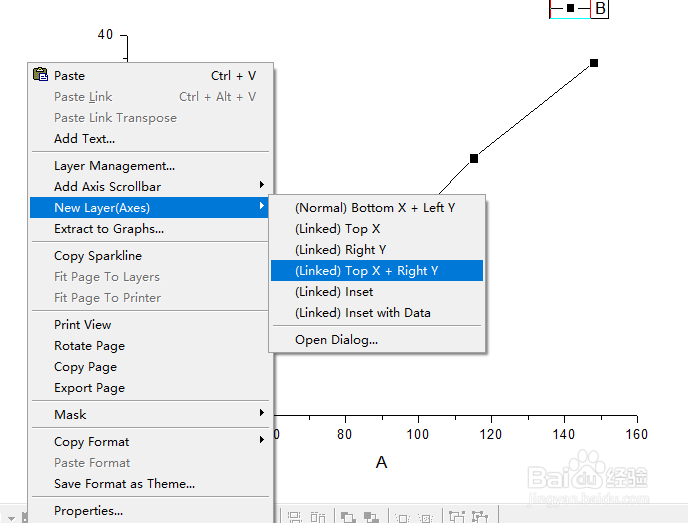The image size is (688, 523).
Task: Expand the Copy Format submenu arrow
Action: 262,440
